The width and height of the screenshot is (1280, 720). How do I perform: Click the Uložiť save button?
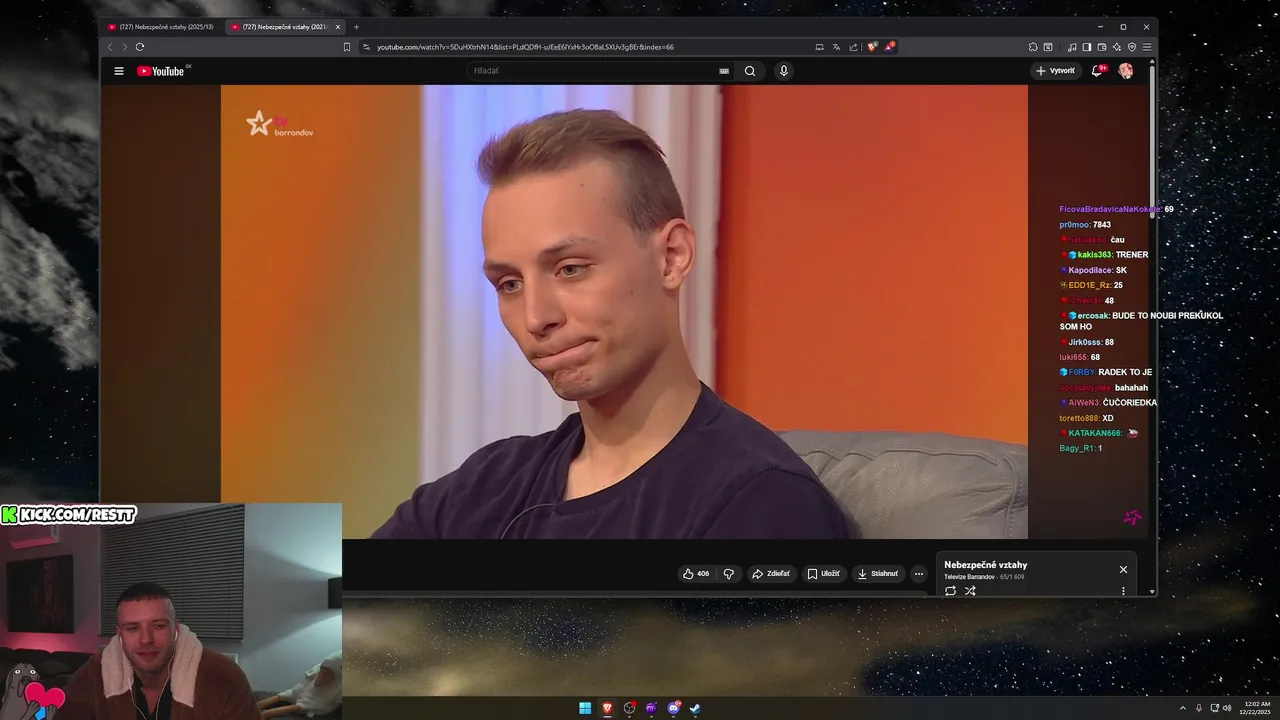coord(824,574)
